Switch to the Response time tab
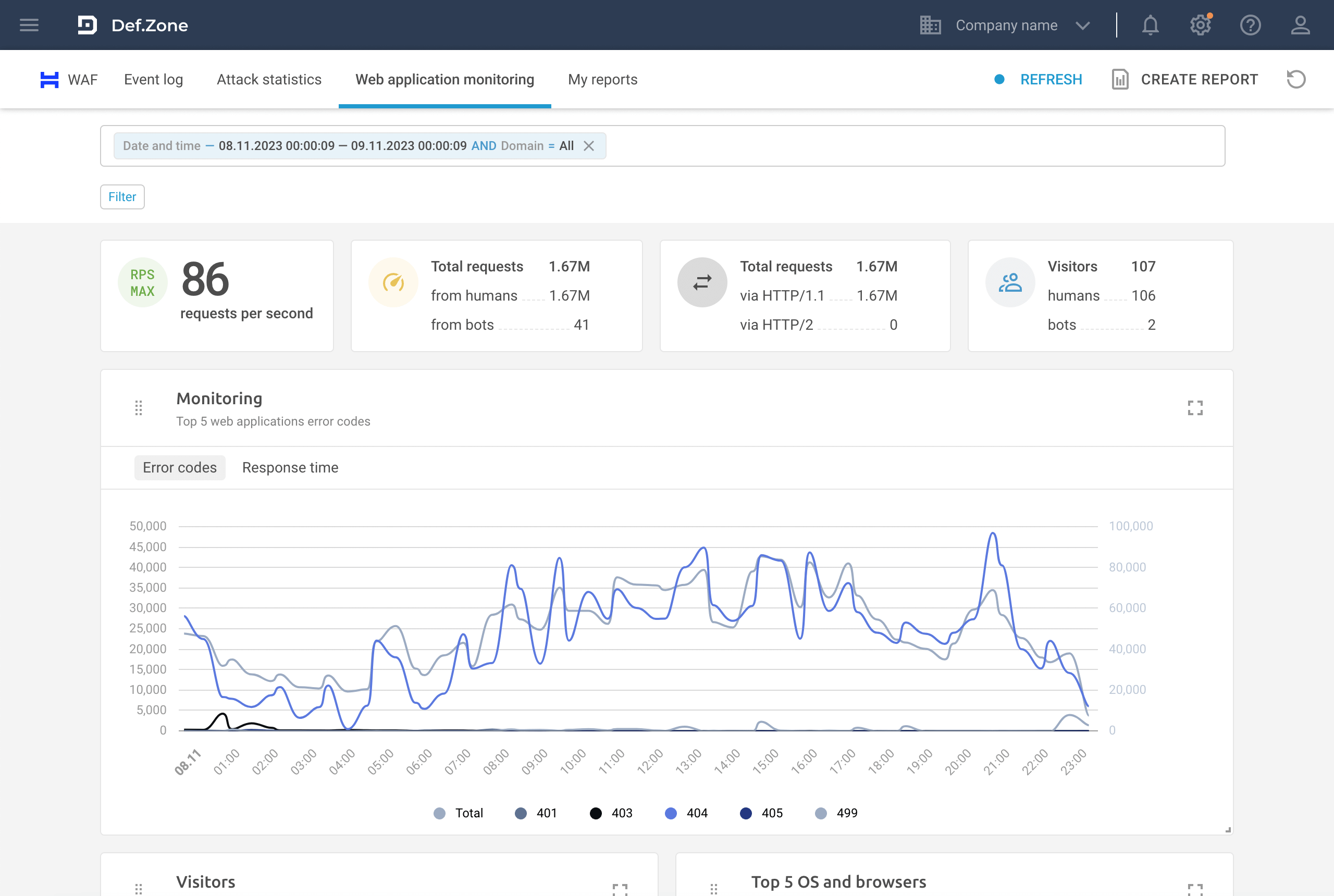The width and height of the screenshot is (1334, 896). pos(290,467)
